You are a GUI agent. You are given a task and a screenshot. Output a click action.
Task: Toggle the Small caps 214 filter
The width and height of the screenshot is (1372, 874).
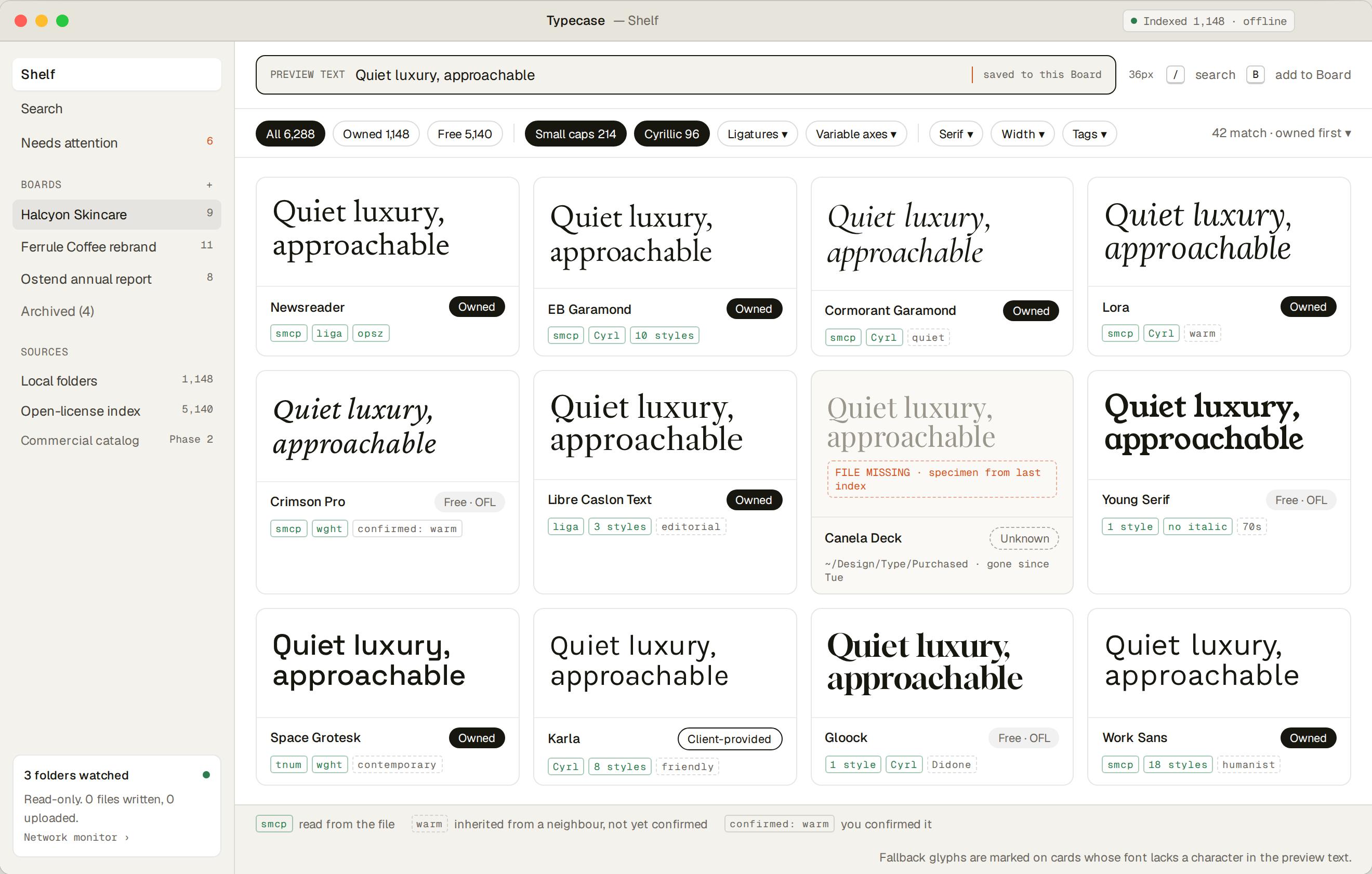575,134
